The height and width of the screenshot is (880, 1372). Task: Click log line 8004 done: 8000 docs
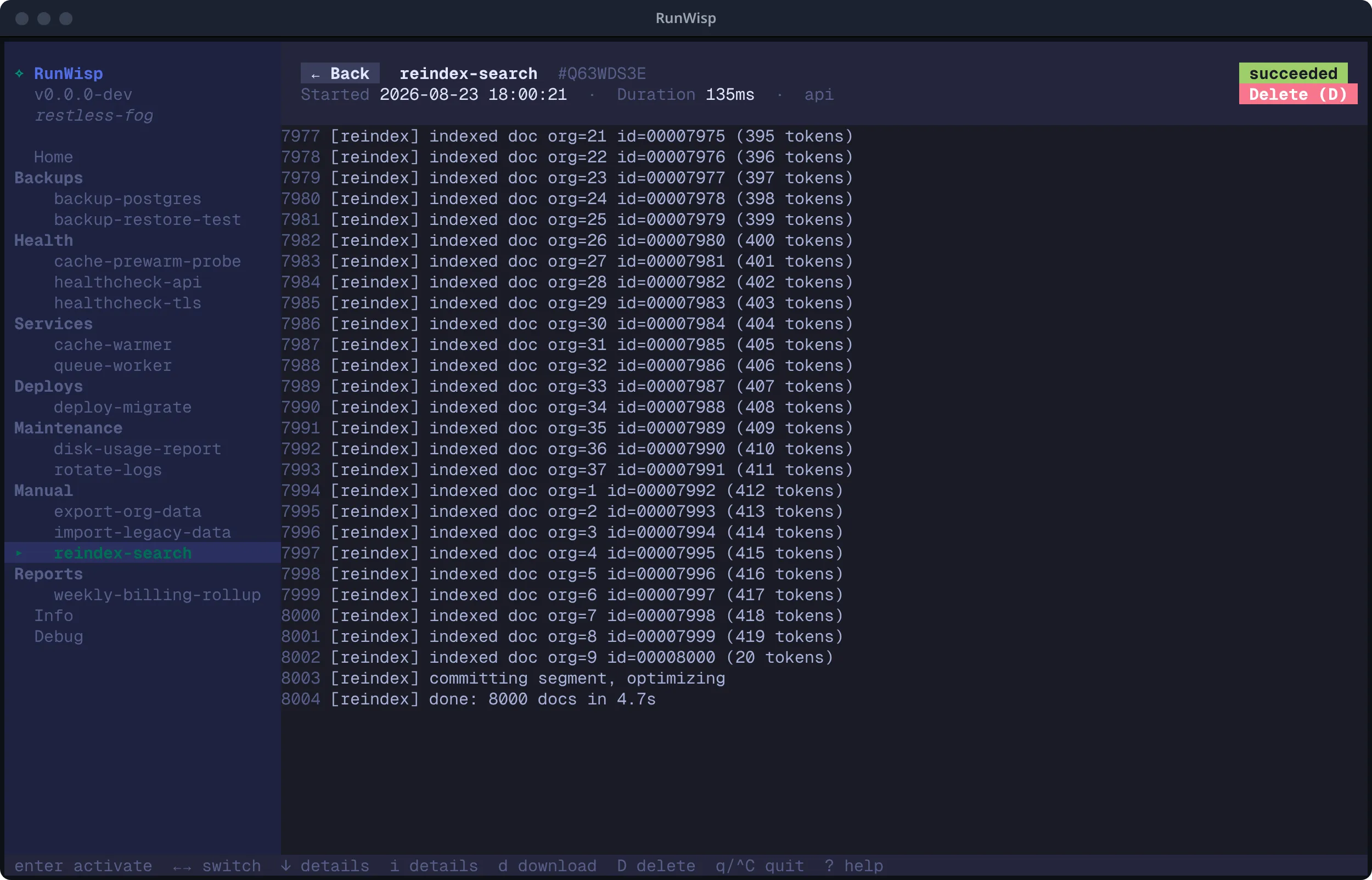point(468,699)
